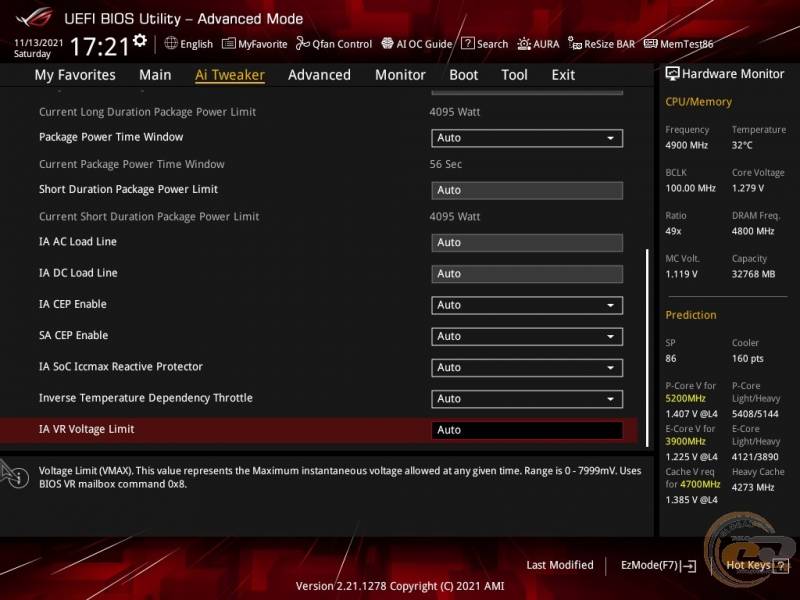
Task: Select IA SoC Iccmax Reactive Protector label
Action: [121, 367]
